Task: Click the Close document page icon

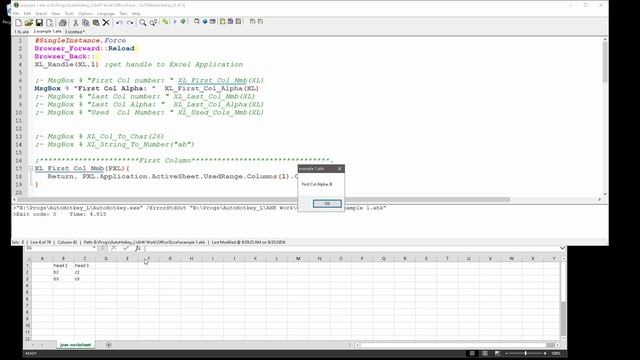Action: coord(49,22)
